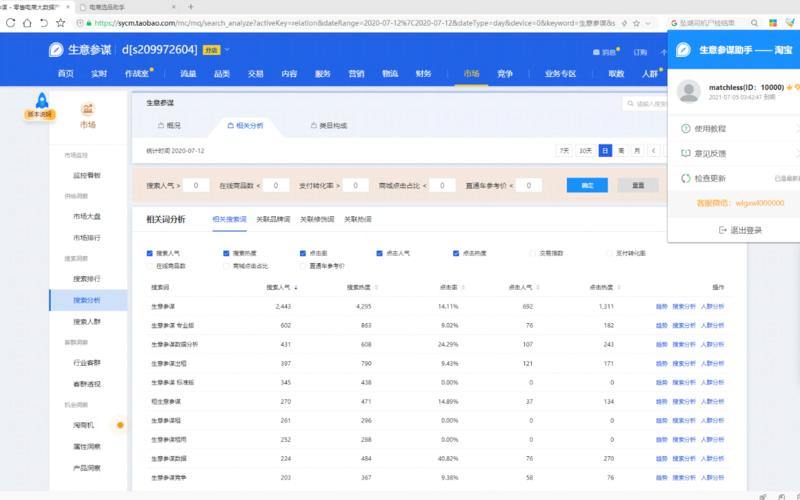
Task: Select the 7天 date range button
Action: 564,151
